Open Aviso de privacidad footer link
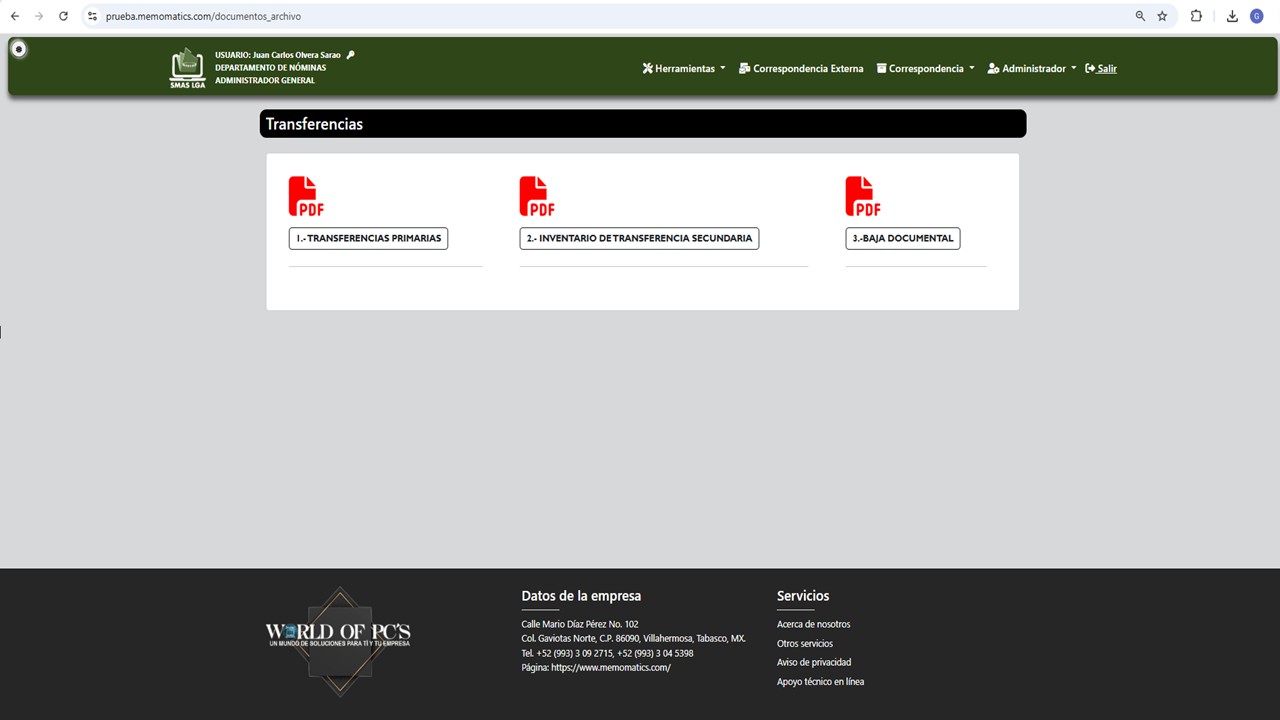Image resolution: width=1280 pixels, height=720 pixels. click(814, 662)
